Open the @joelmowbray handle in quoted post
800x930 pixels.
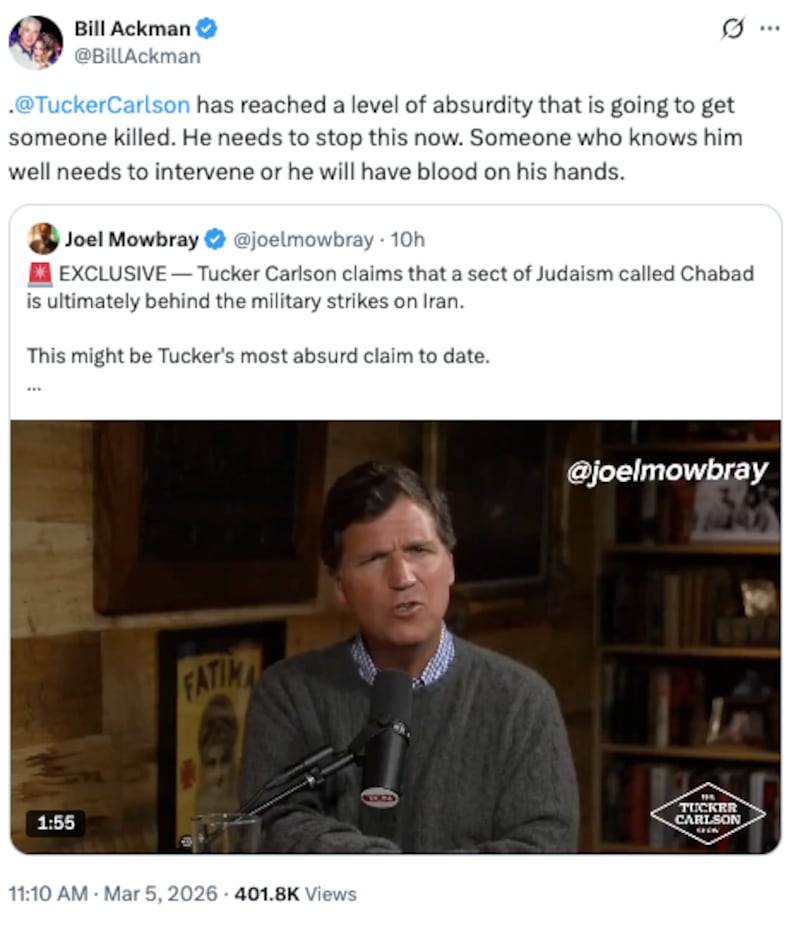point(304,239)
